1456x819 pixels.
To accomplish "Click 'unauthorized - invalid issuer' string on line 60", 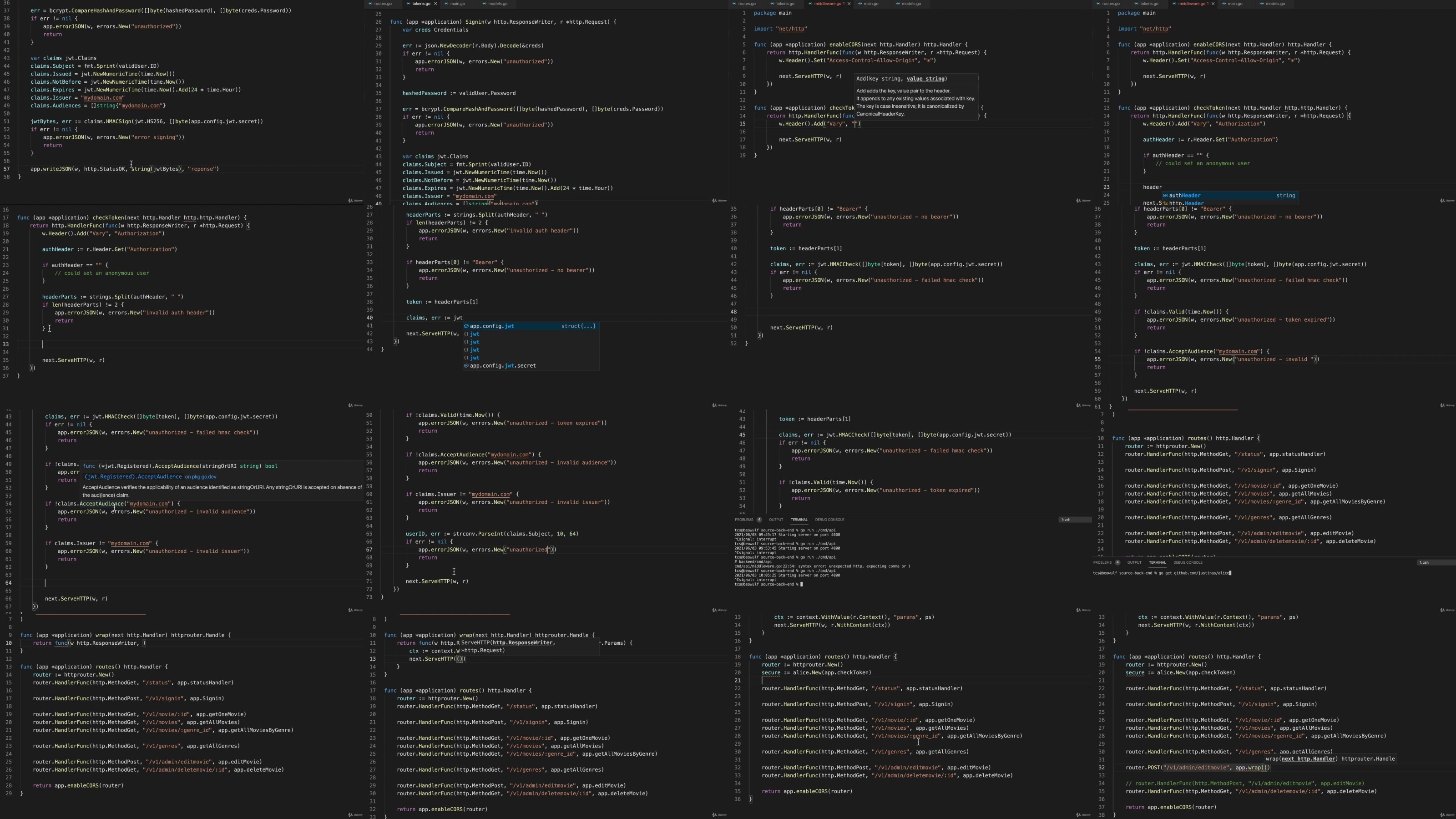I will coord(194,551).
